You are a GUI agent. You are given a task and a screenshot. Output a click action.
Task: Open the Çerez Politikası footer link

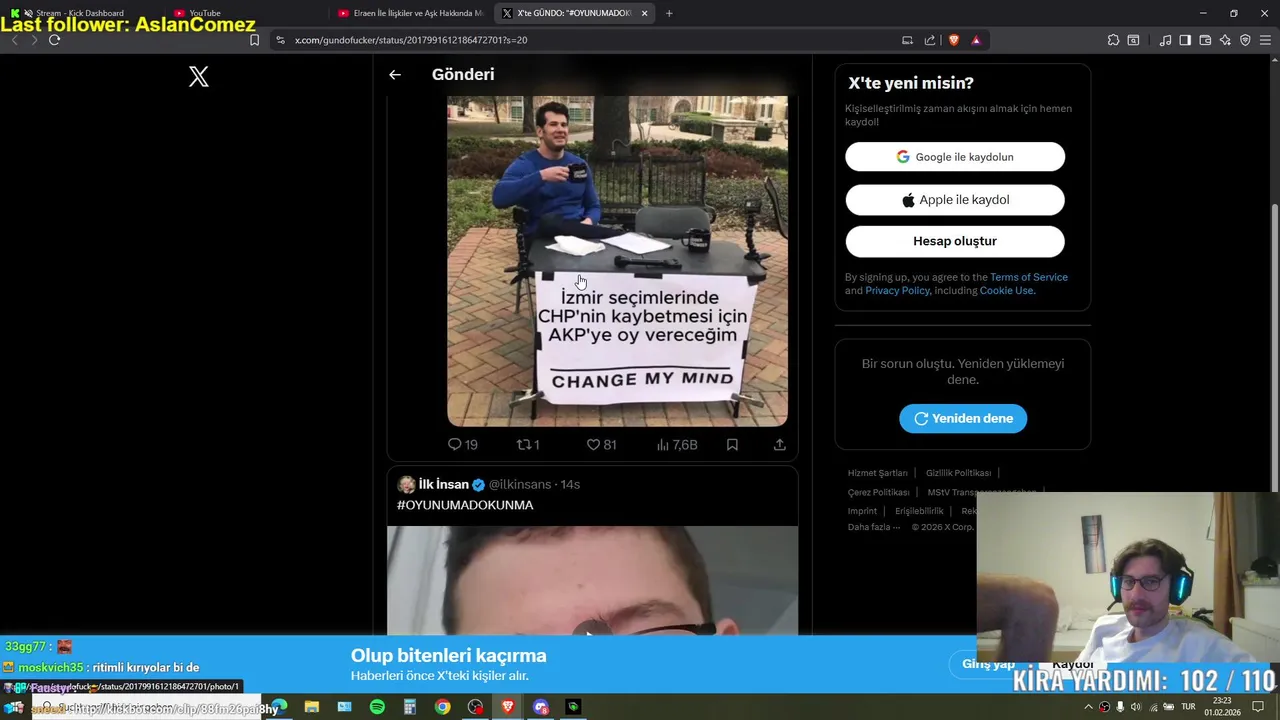[x=878, y=492]
